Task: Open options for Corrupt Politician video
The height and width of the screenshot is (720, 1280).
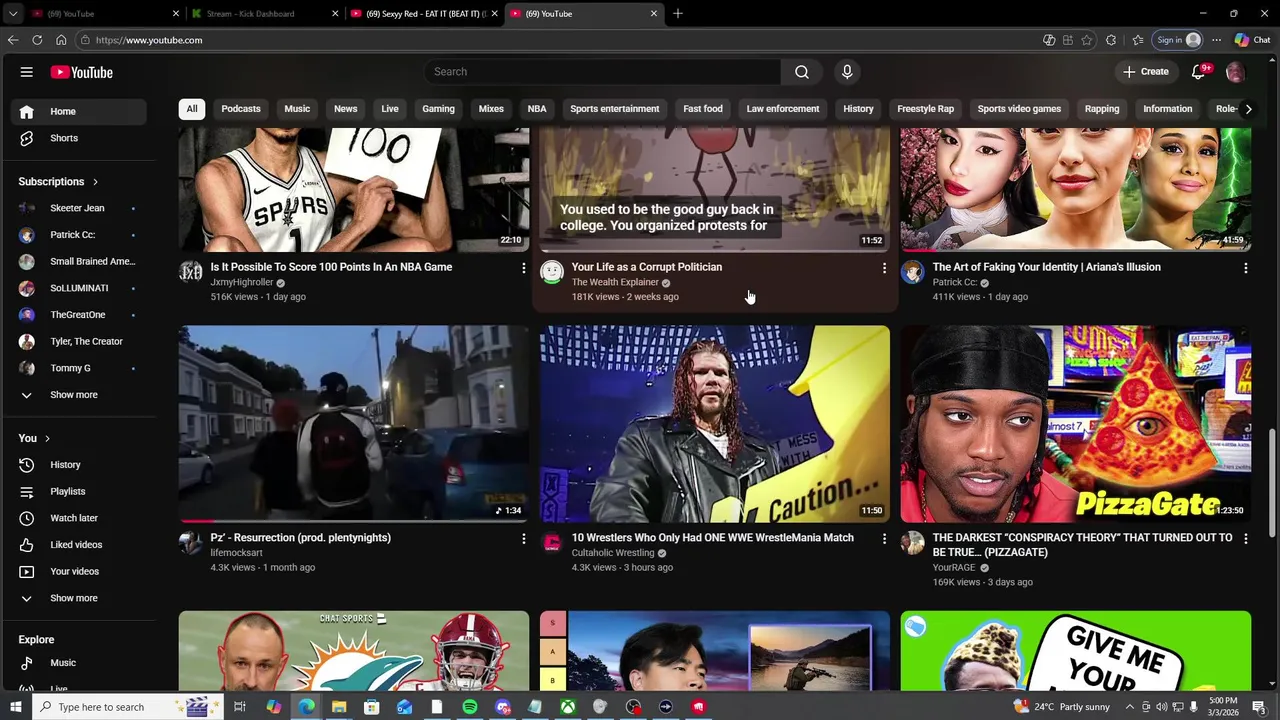Action: pos(884,268)
